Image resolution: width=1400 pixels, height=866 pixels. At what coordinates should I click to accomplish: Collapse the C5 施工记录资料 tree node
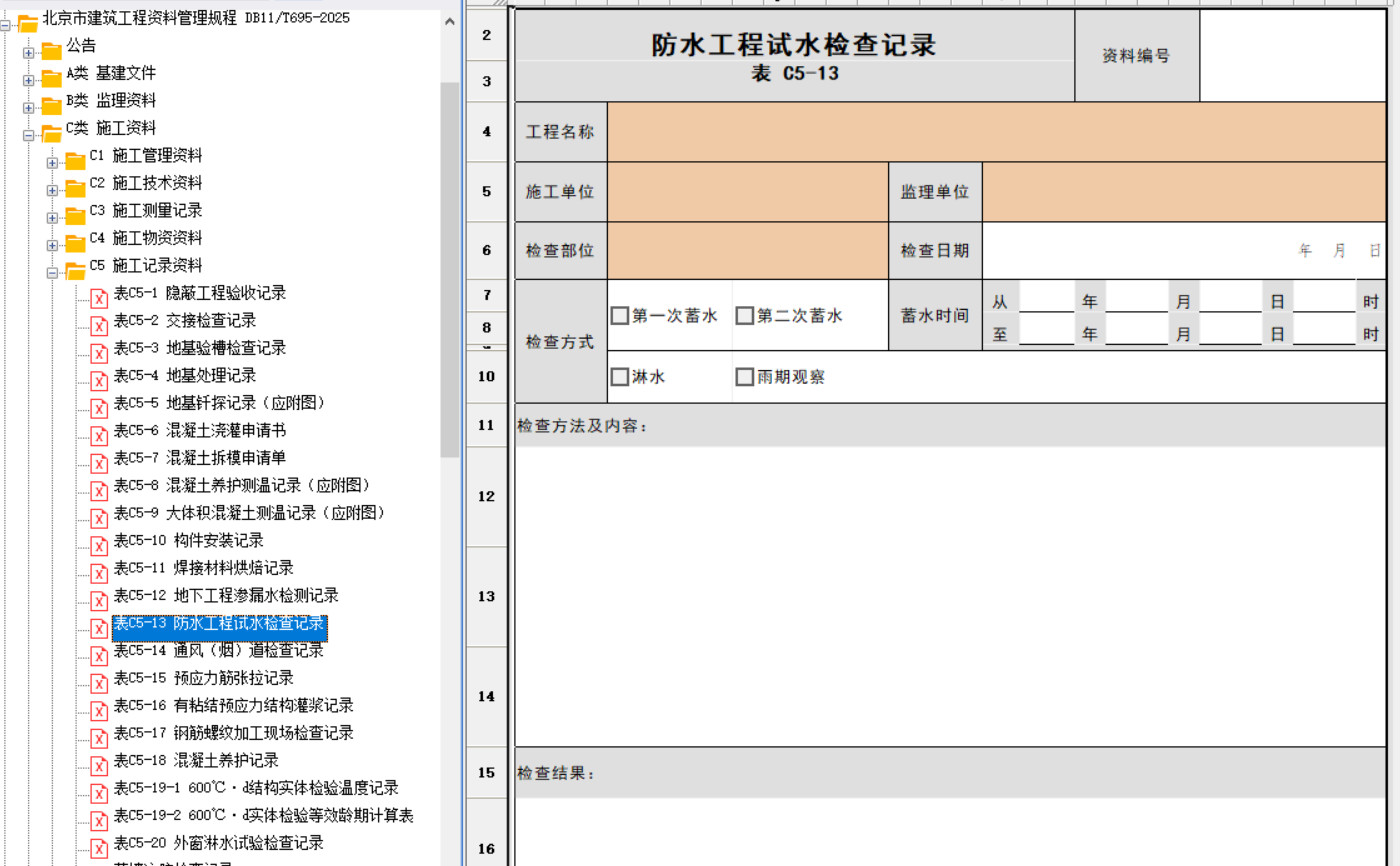coord(52,271)
